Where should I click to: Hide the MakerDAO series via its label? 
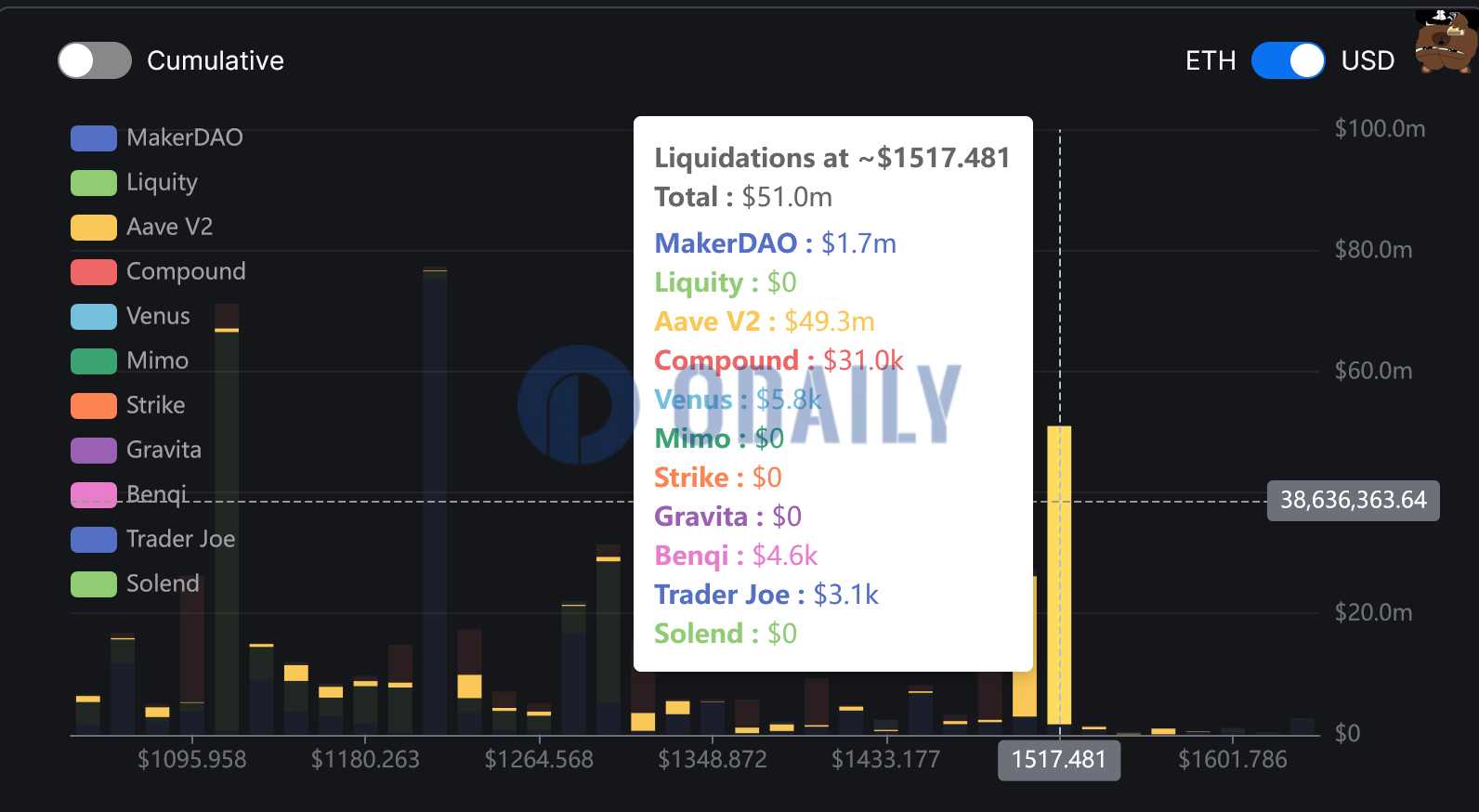185,138
